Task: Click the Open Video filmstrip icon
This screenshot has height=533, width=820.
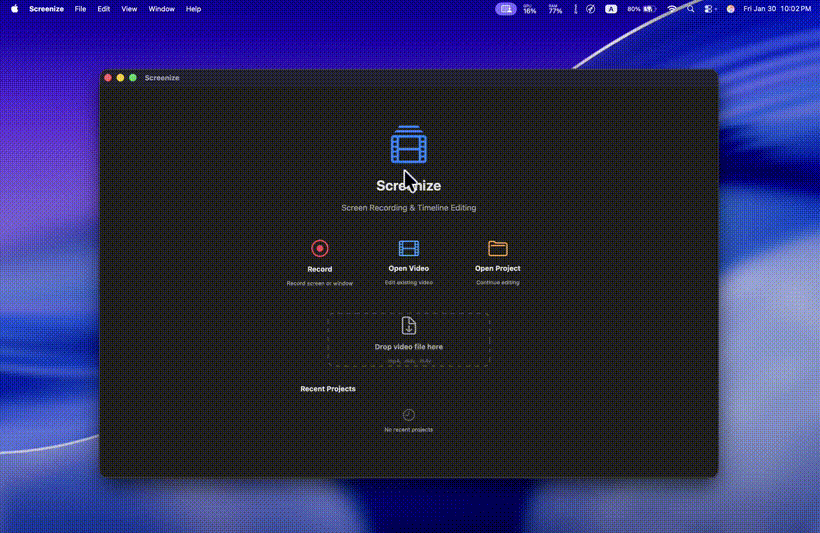Action: click(409, 249)
